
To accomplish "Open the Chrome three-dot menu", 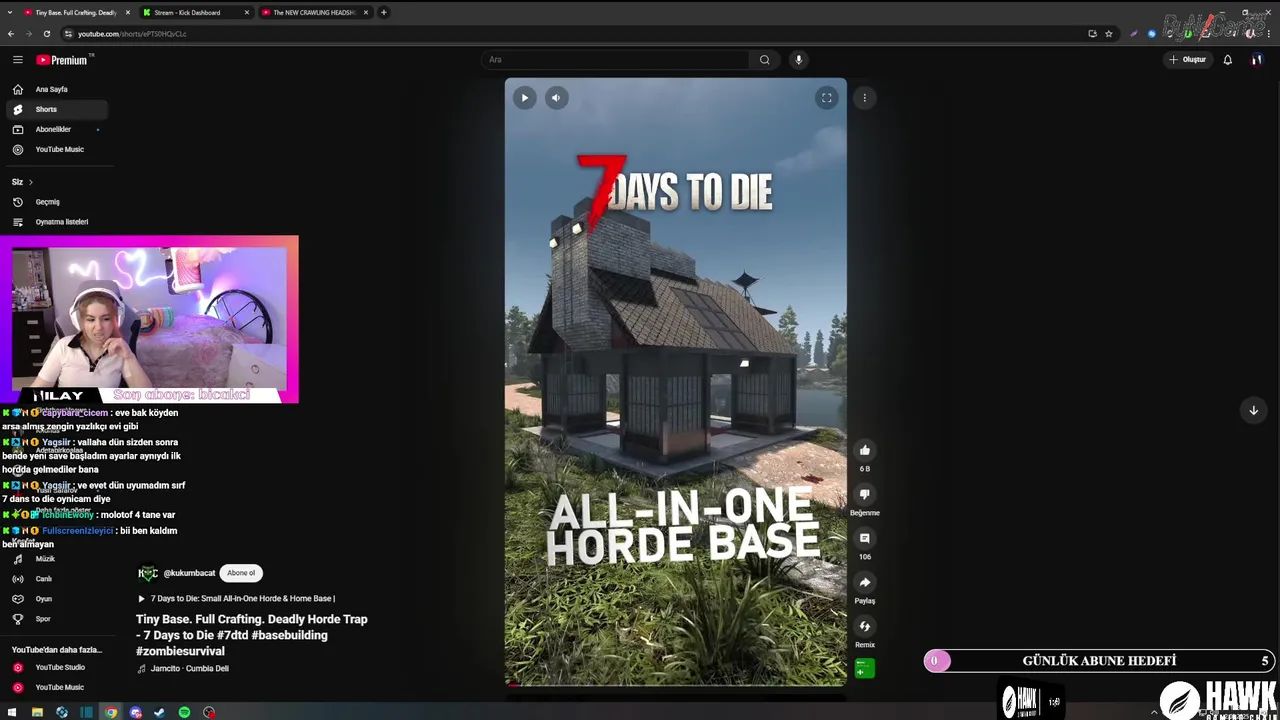I will click(1268, 34).
